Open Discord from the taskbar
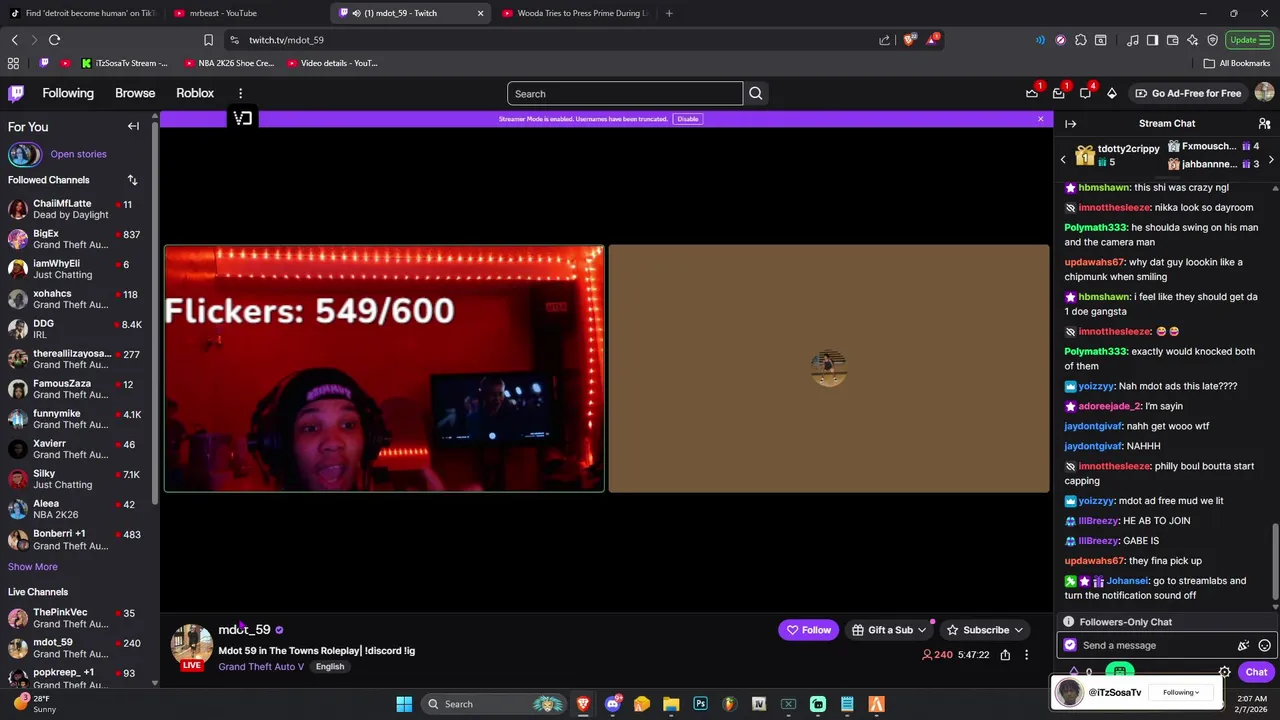Screen dimensions: 1280x720 coord(612,704)
